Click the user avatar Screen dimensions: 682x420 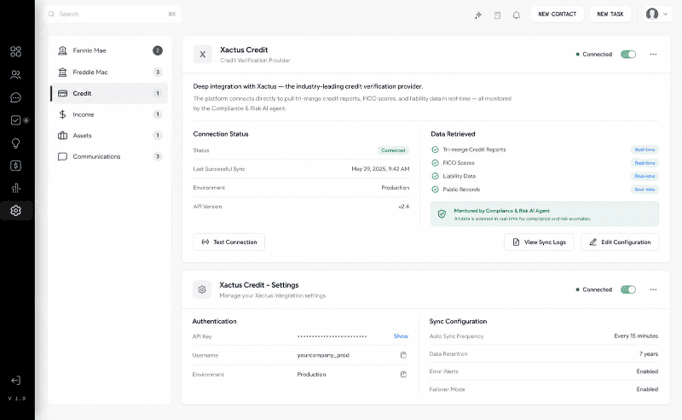pyautogui.click(x=652, y=14)
